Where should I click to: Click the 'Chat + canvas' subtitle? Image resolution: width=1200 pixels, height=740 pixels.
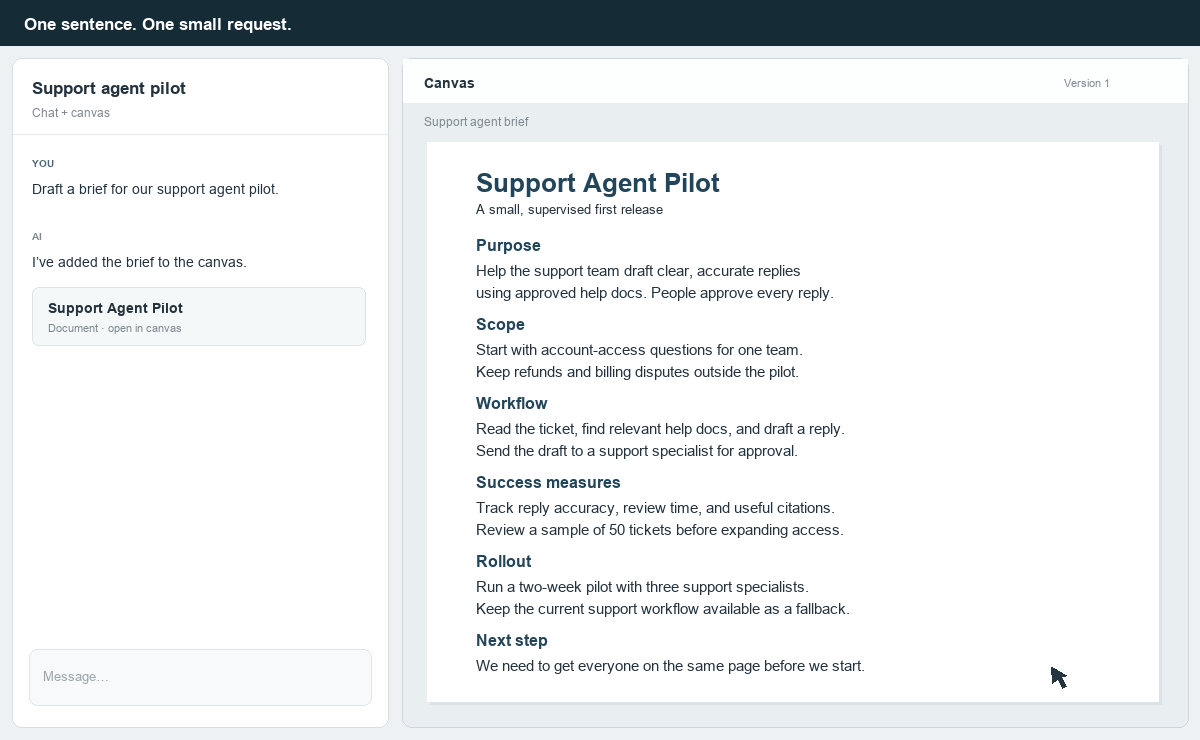[71, 113]
